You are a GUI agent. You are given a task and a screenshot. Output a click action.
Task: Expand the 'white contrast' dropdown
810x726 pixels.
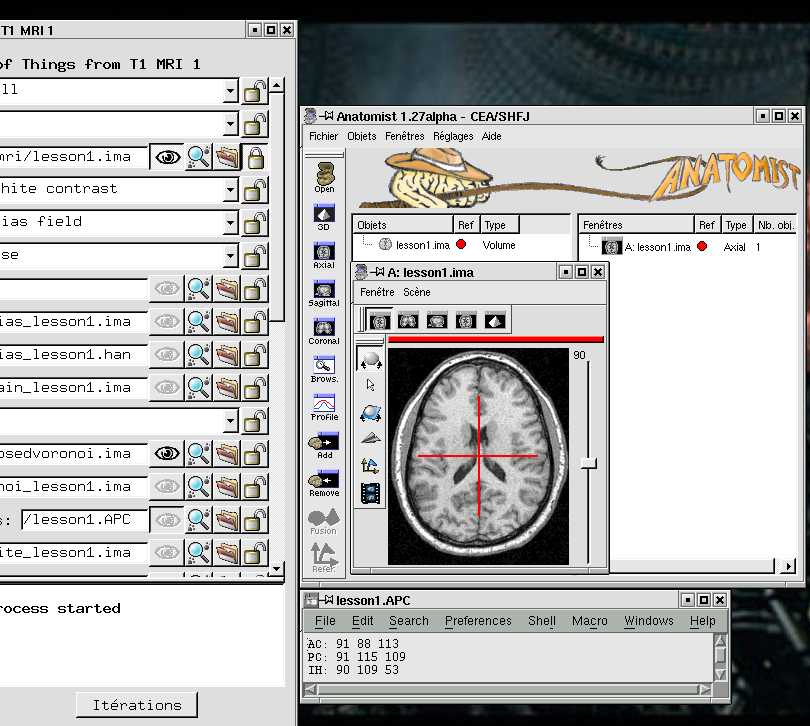tap(231, 190)
